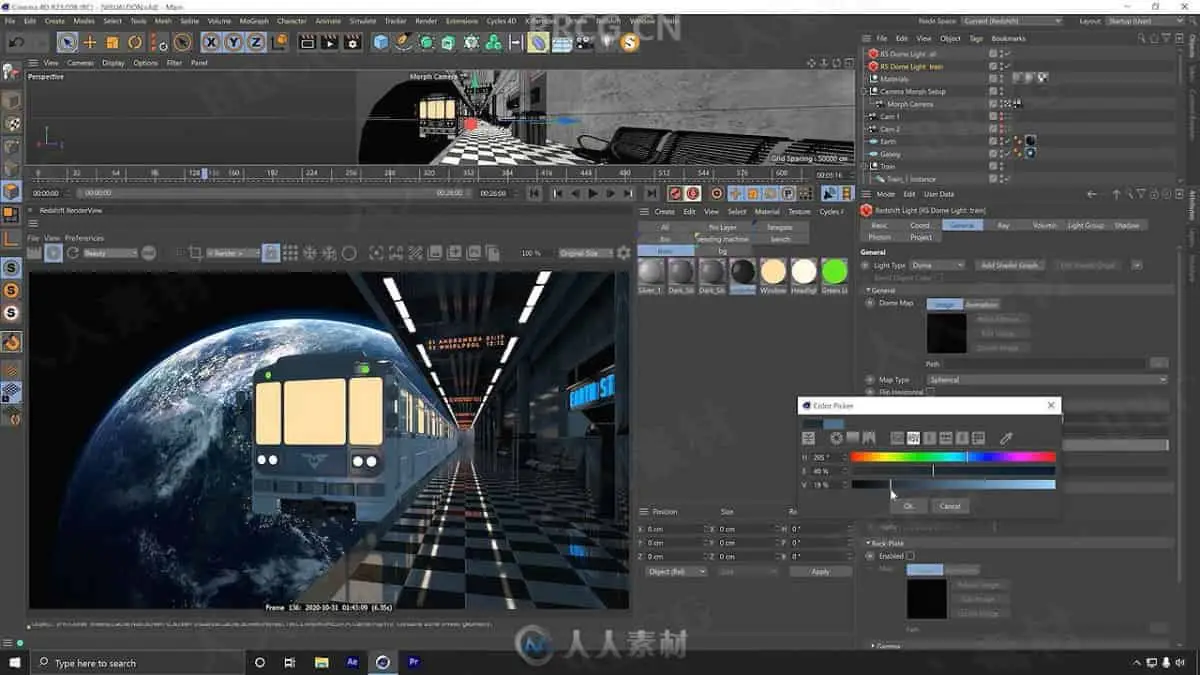Switch to the Volume attribute tab
This screenshot has height=675, width=1200.
coord(1044,225)
